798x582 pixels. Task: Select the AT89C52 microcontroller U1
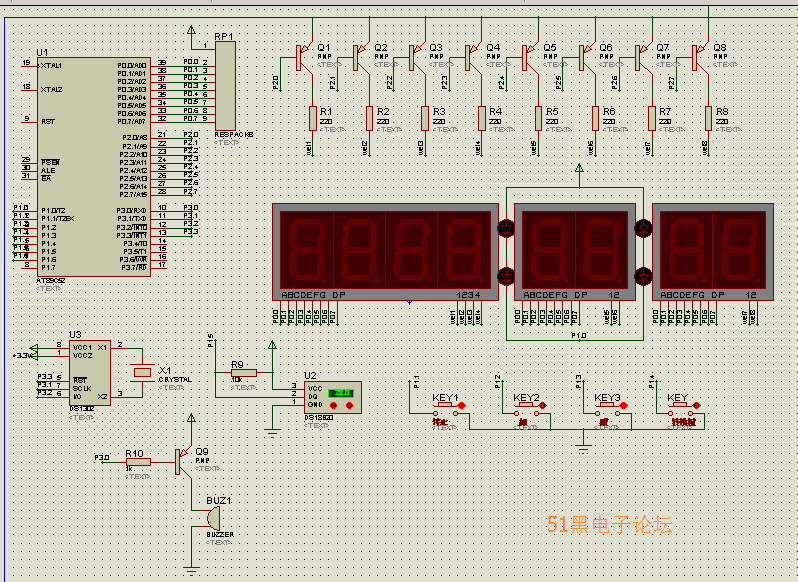coord(94,167)
